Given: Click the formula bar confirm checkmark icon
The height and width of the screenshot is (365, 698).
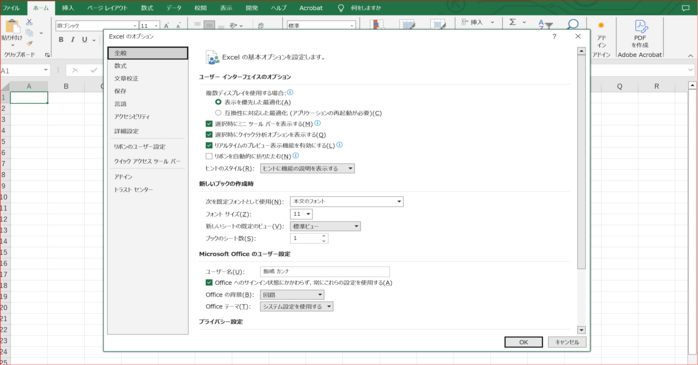Looking at the screenshot, I should coord(93,70).
